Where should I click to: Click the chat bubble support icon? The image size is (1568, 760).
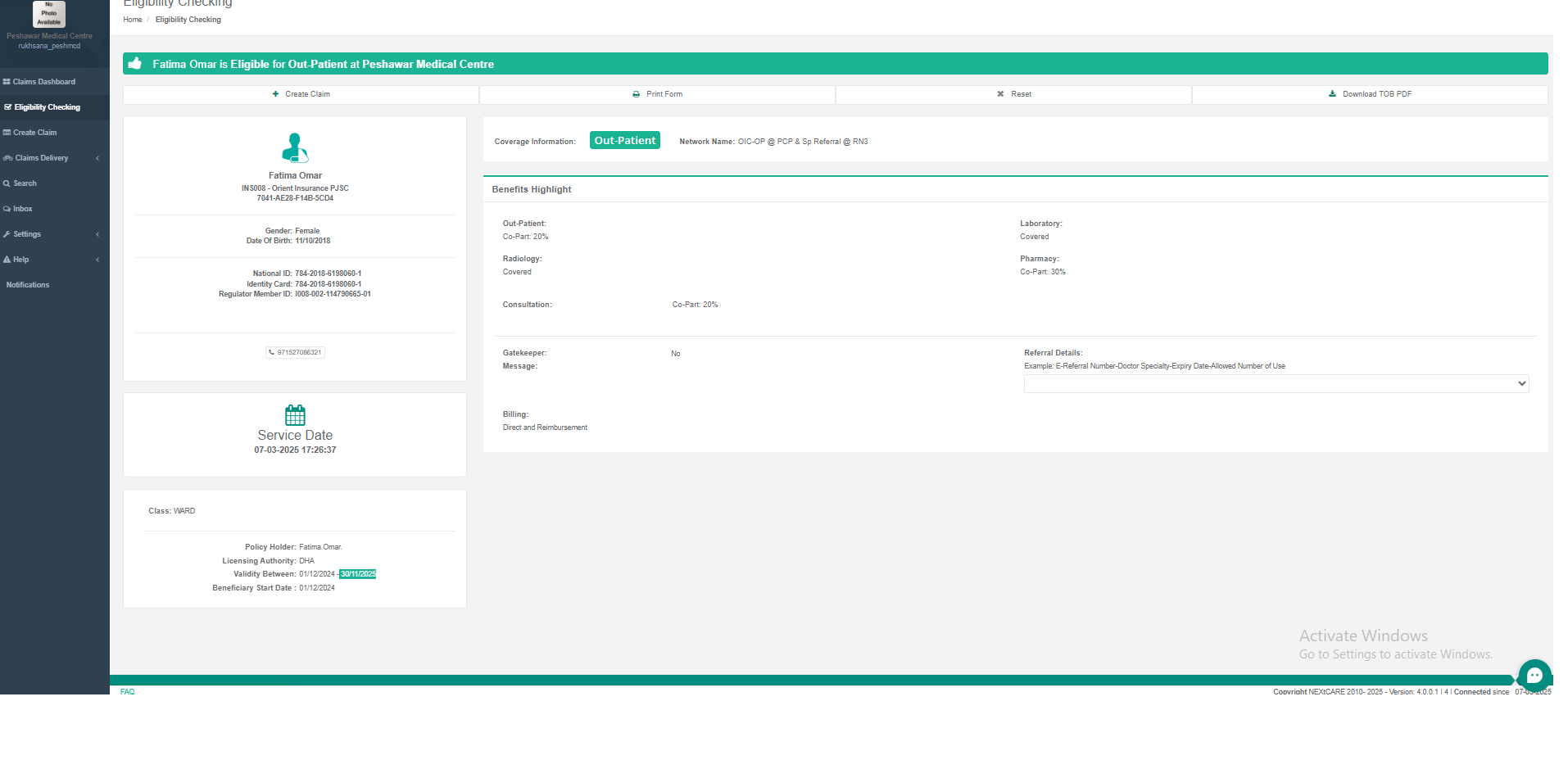tap(1534, 676)
